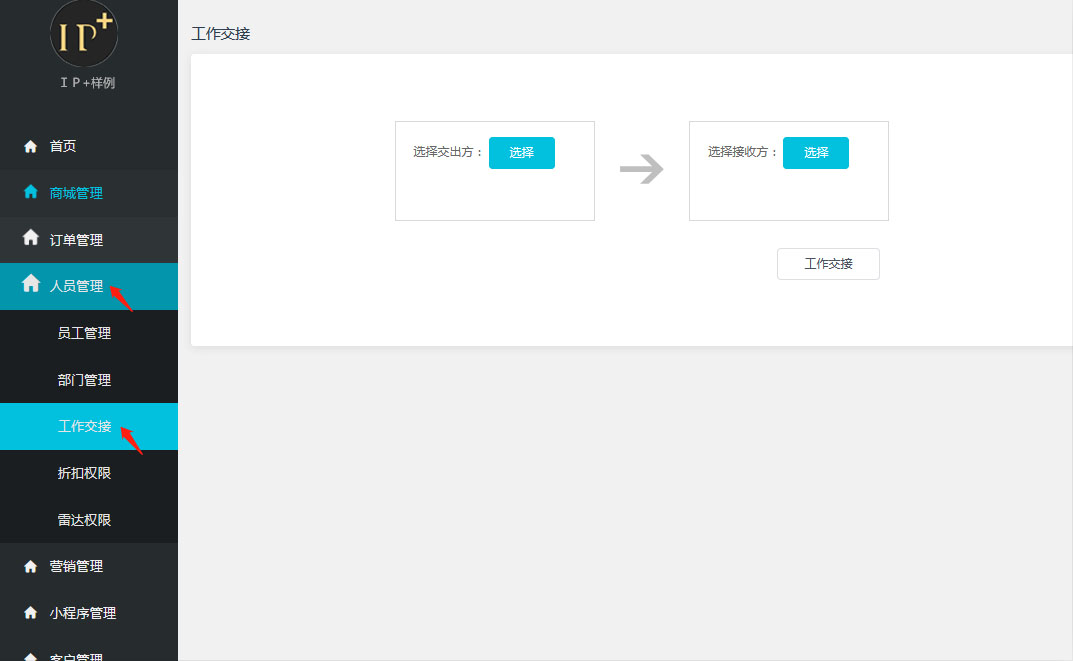Select the 工作交接 submenu item
The width and height of the screenshot is (1073, 661).
pyautogui.click(x=84, y=426)
